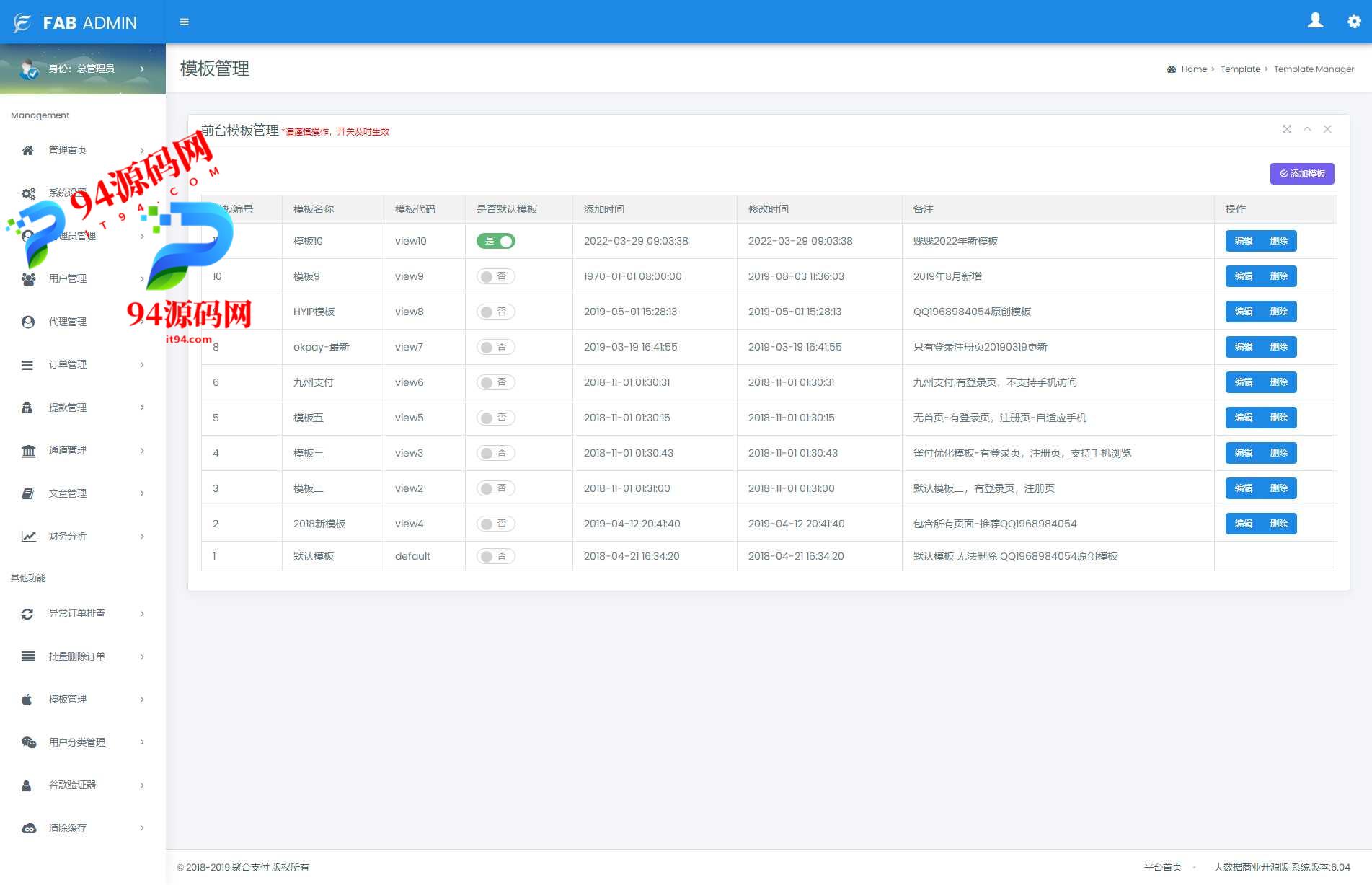Click the home icon beside 管理首页
1372x885 pixels.
point(27,150)
